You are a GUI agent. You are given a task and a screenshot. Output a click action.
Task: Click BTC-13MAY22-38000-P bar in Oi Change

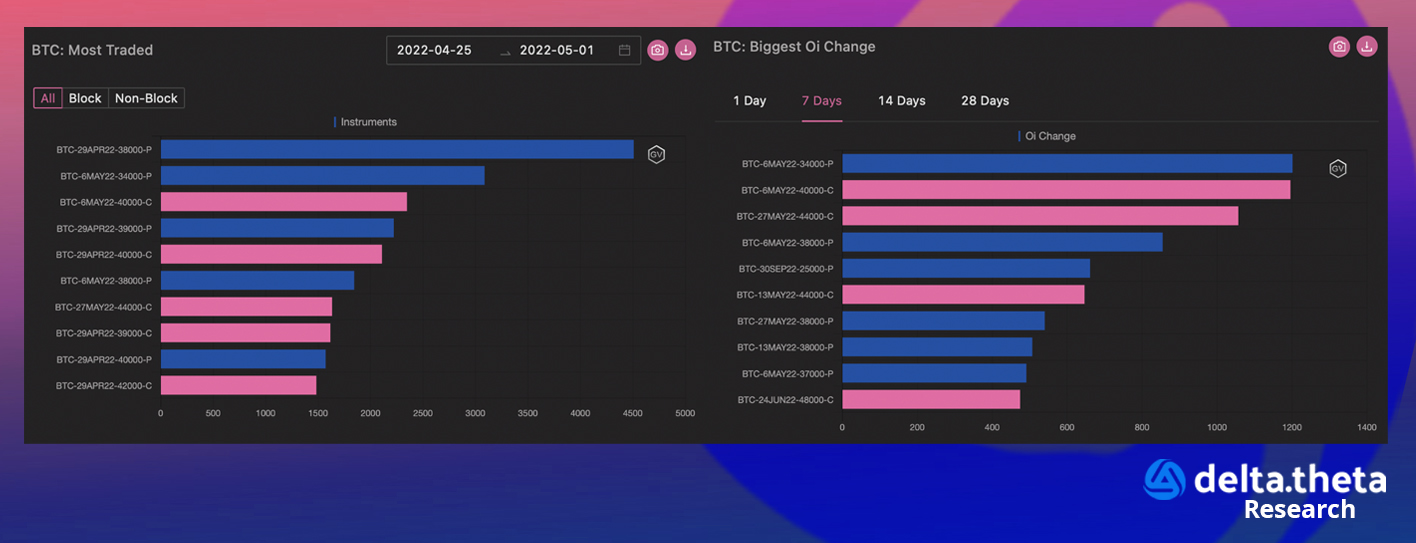point(937,347)
